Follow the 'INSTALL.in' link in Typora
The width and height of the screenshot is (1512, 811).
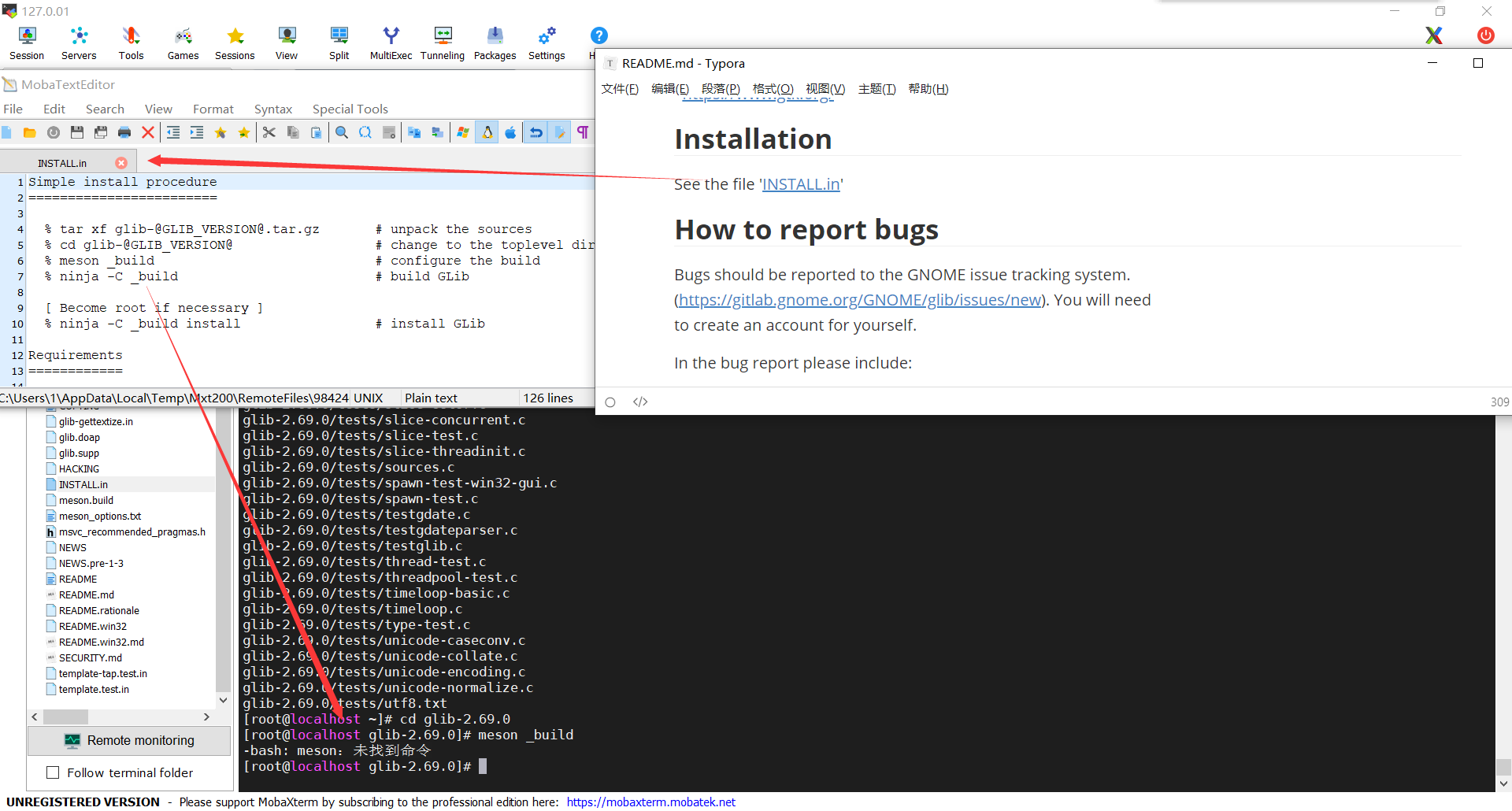pos(801,184)
